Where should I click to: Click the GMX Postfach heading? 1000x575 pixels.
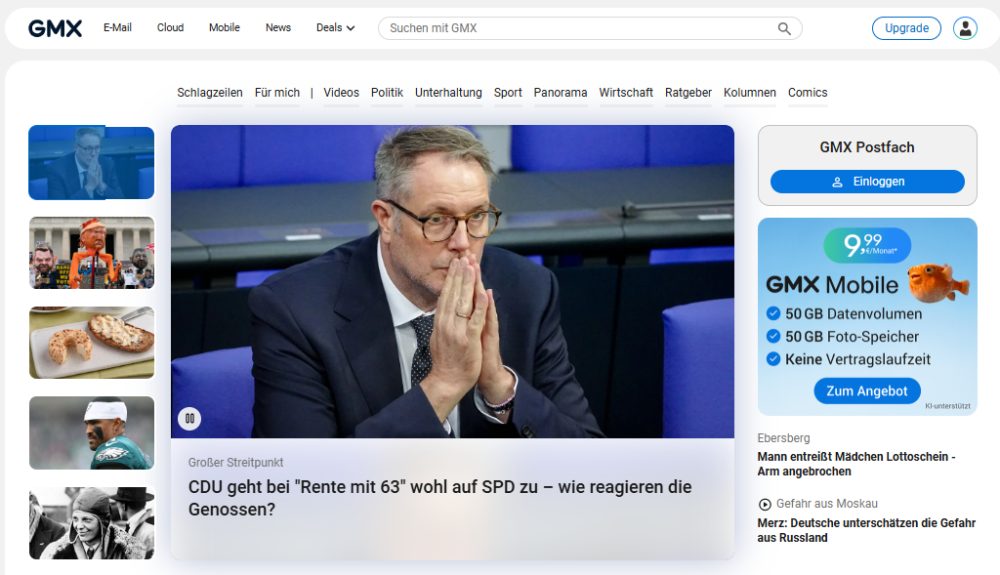867,147
